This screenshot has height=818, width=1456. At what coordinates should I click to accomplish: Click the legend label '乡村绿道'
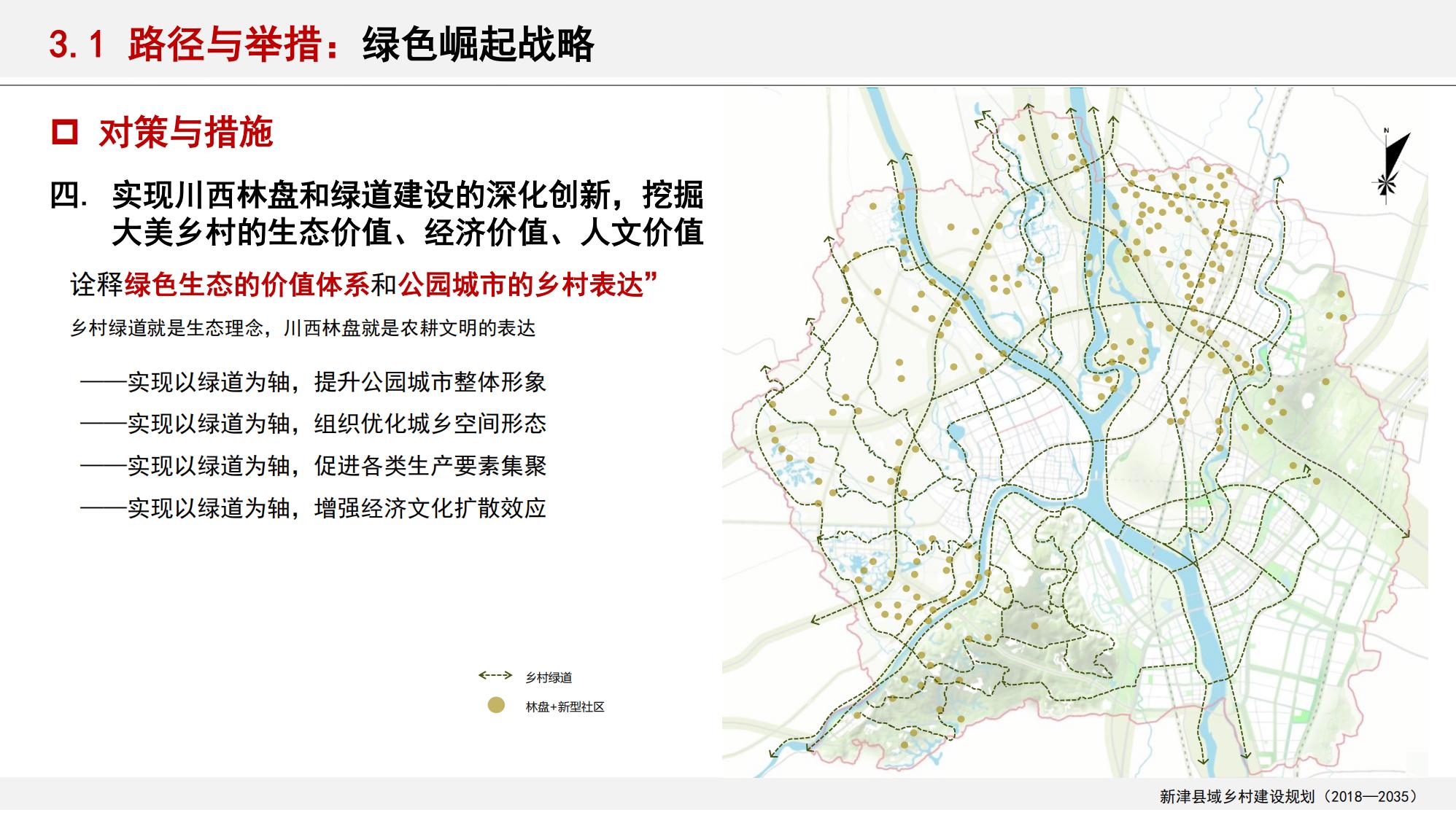(x=549, y=677)
